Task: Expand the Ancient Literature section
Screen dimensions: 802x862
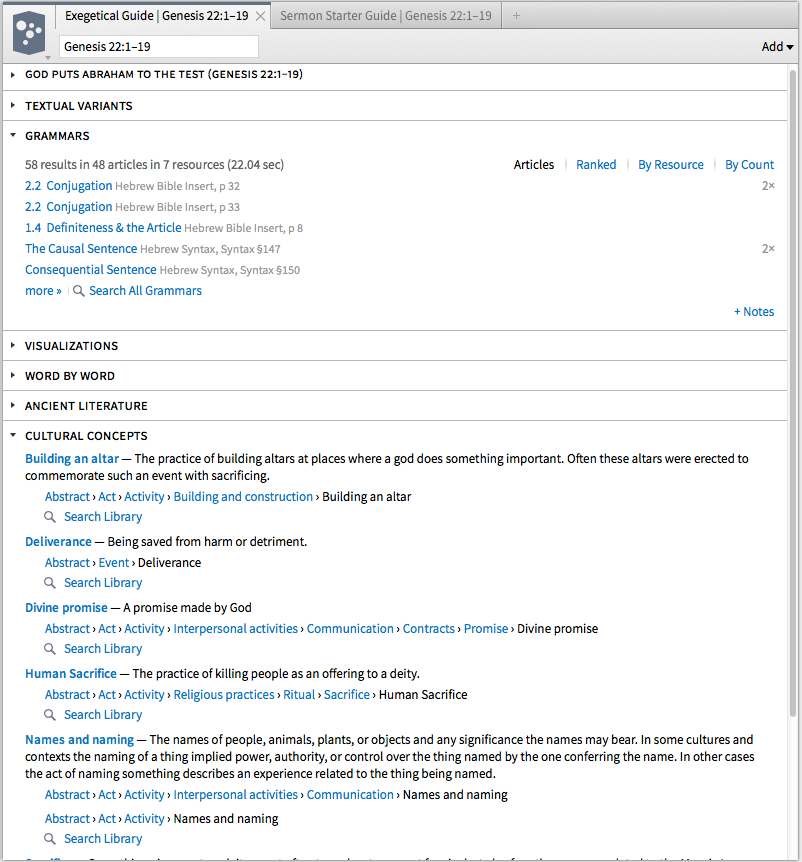Action: coord(13,406)
